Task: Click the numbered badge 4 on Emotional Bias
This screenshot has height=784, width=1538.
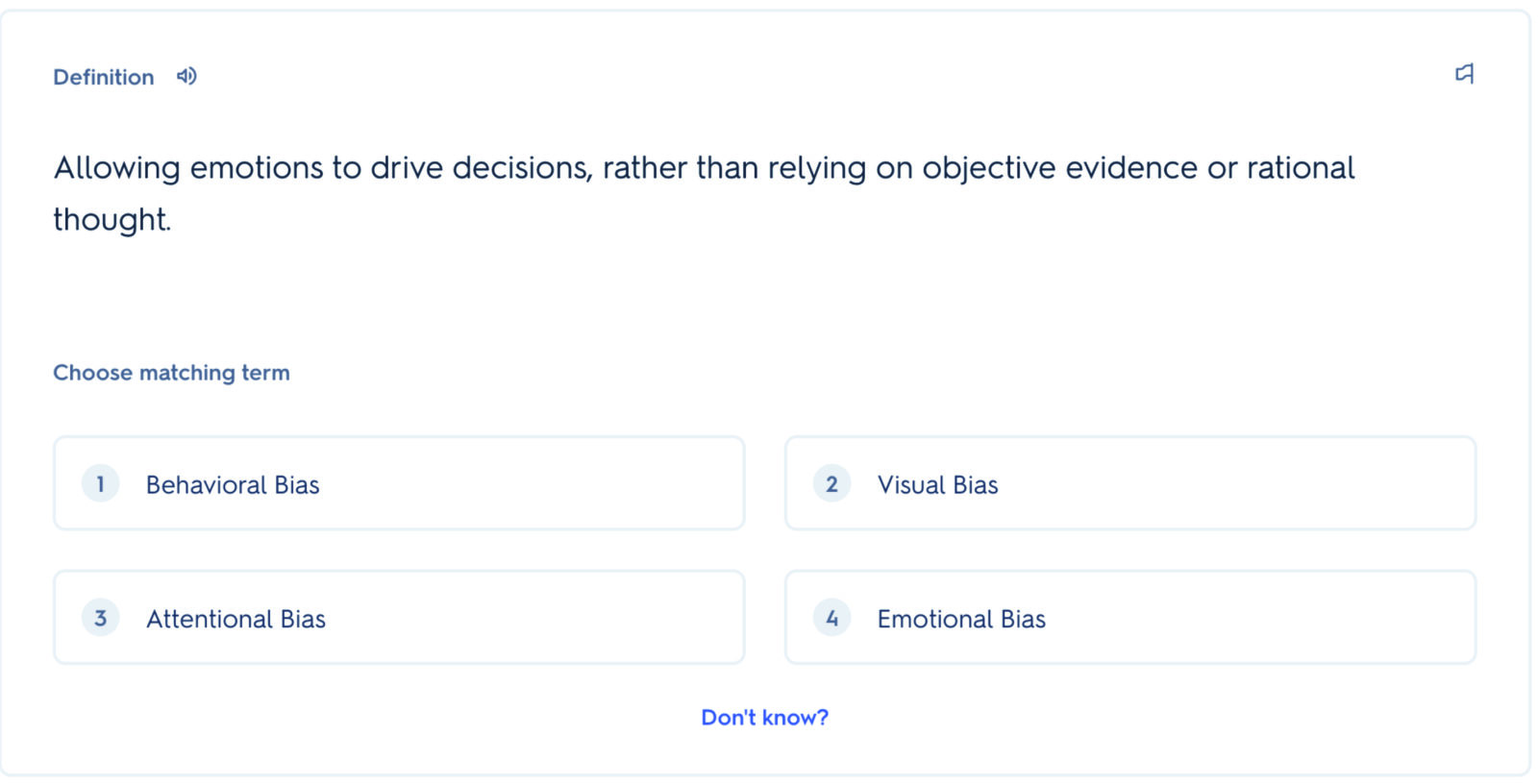Action: [x=831, y=619]
